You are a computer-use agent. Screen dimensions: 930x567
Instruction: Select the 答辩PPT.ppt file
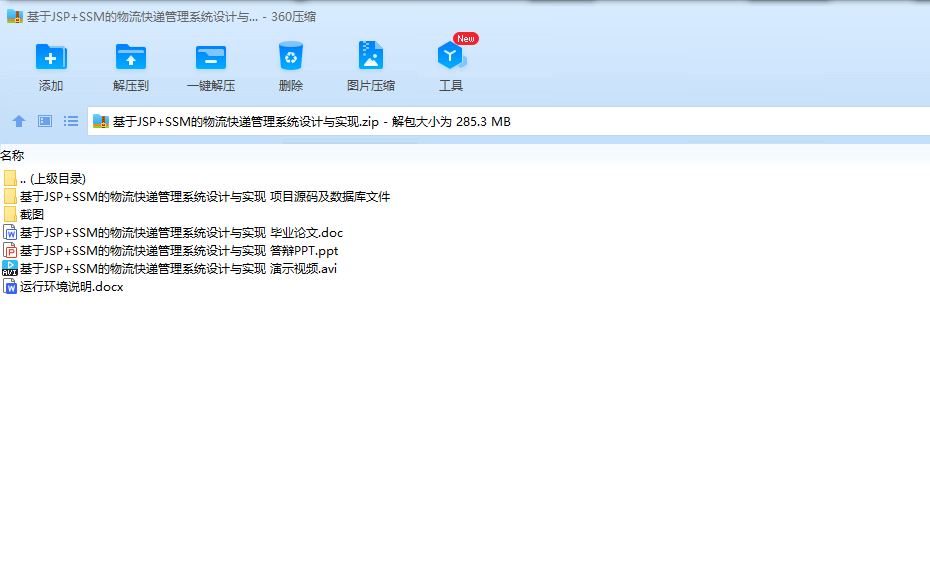pos(171,250)
